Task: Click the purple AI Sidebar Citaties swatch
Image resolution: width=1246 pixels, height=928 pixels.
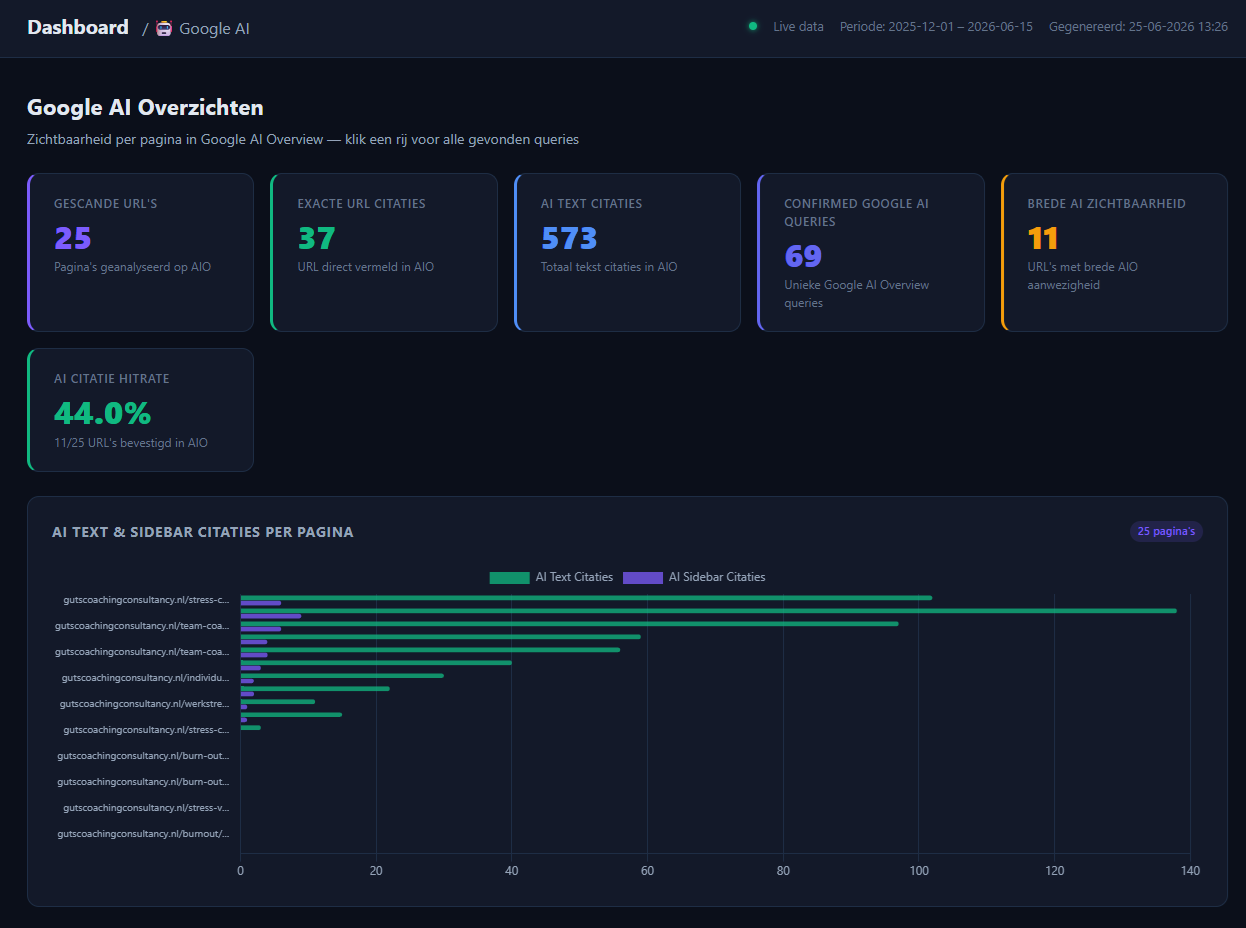Action: pos(642,577)
